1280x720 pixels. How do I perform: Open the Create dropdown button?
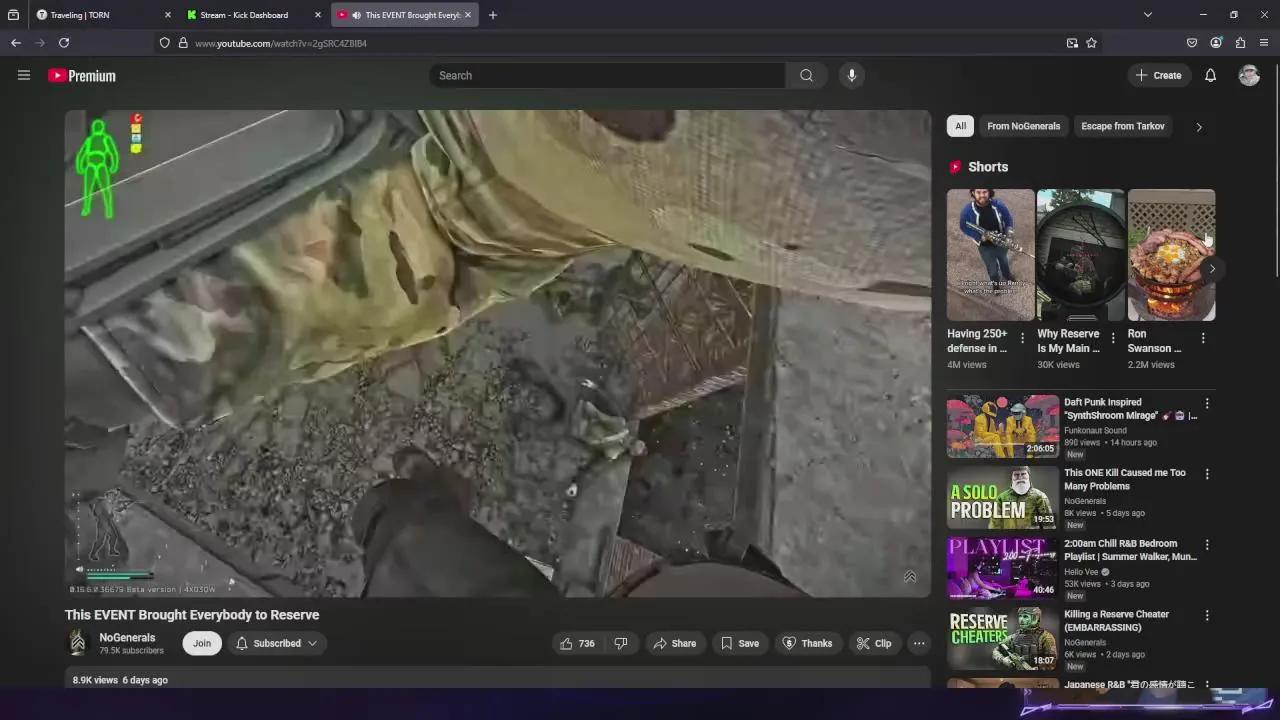(x=1159, y=75)
